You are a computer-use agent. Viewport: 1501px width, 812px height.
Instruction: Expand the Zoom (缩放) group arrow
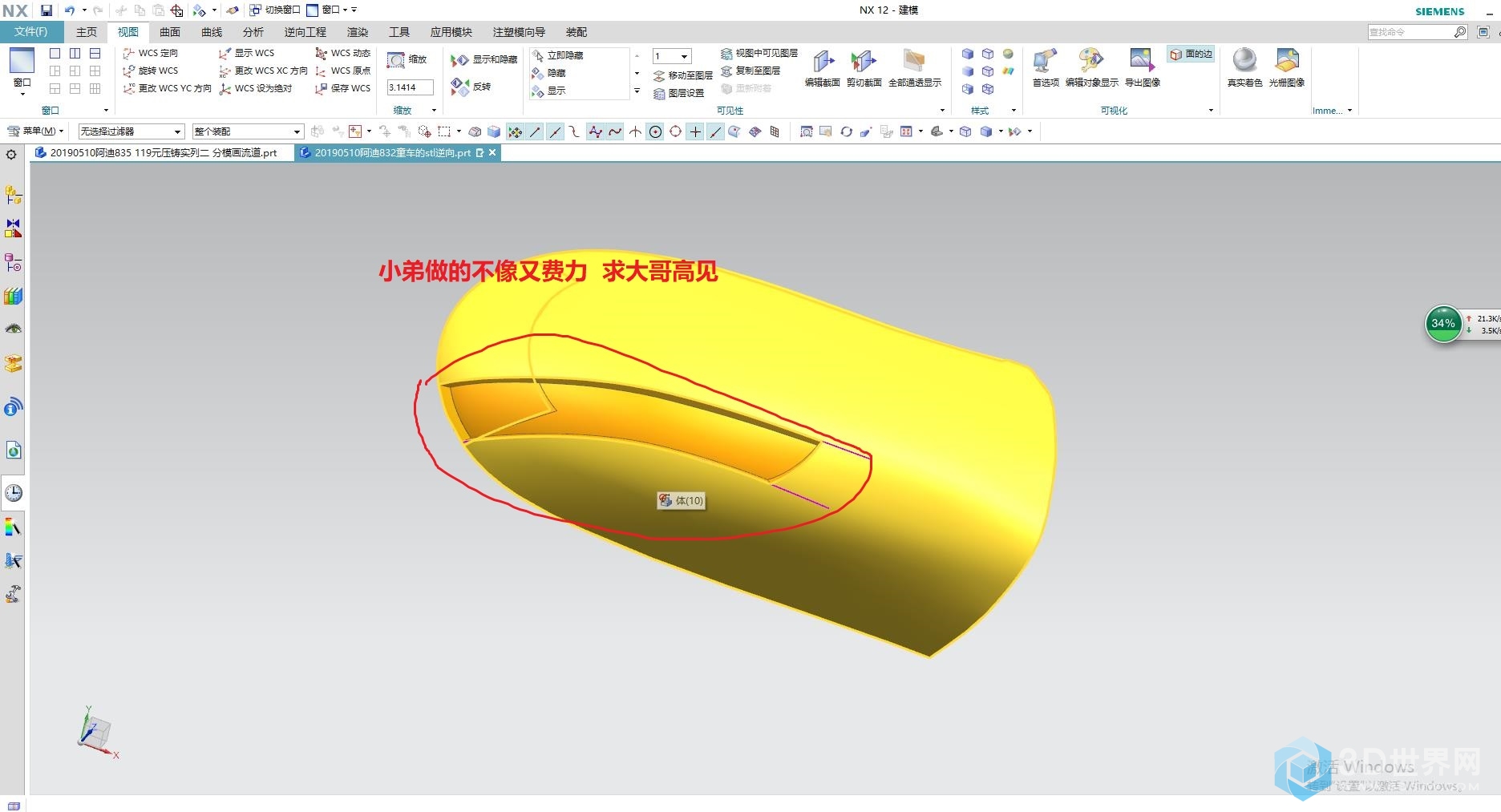point(434,111)
